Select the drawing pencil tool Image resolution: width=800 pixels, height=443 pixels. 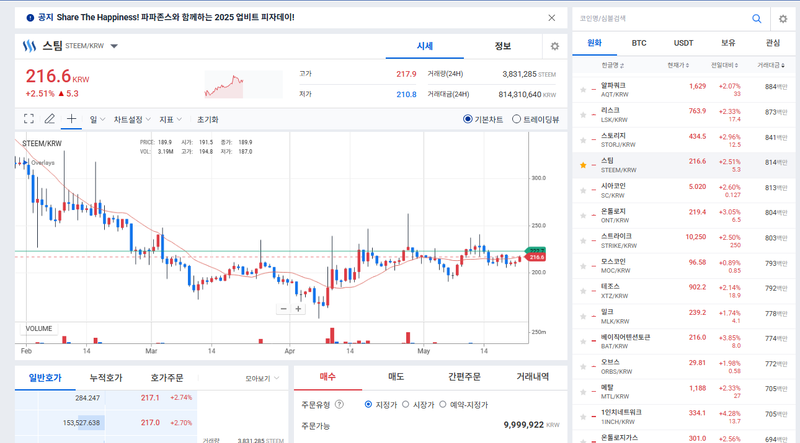[49, 119]
